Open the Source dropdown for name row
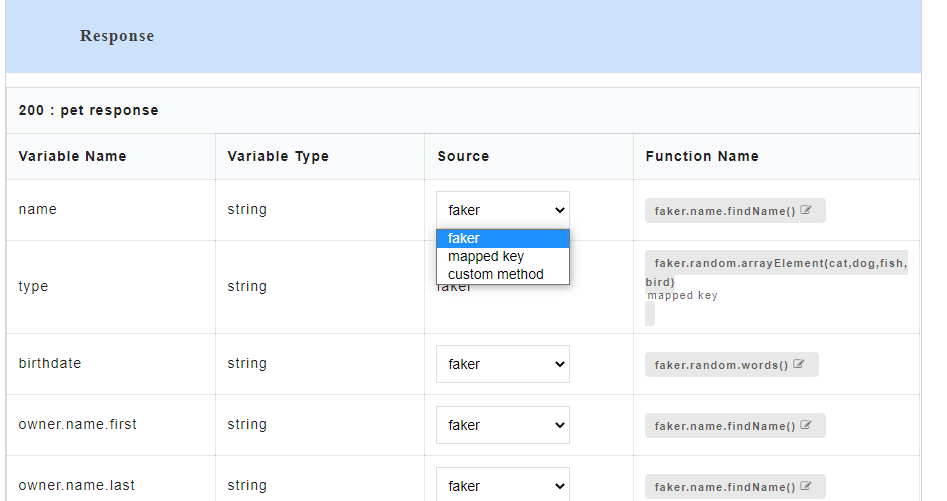 click(502, 210)
